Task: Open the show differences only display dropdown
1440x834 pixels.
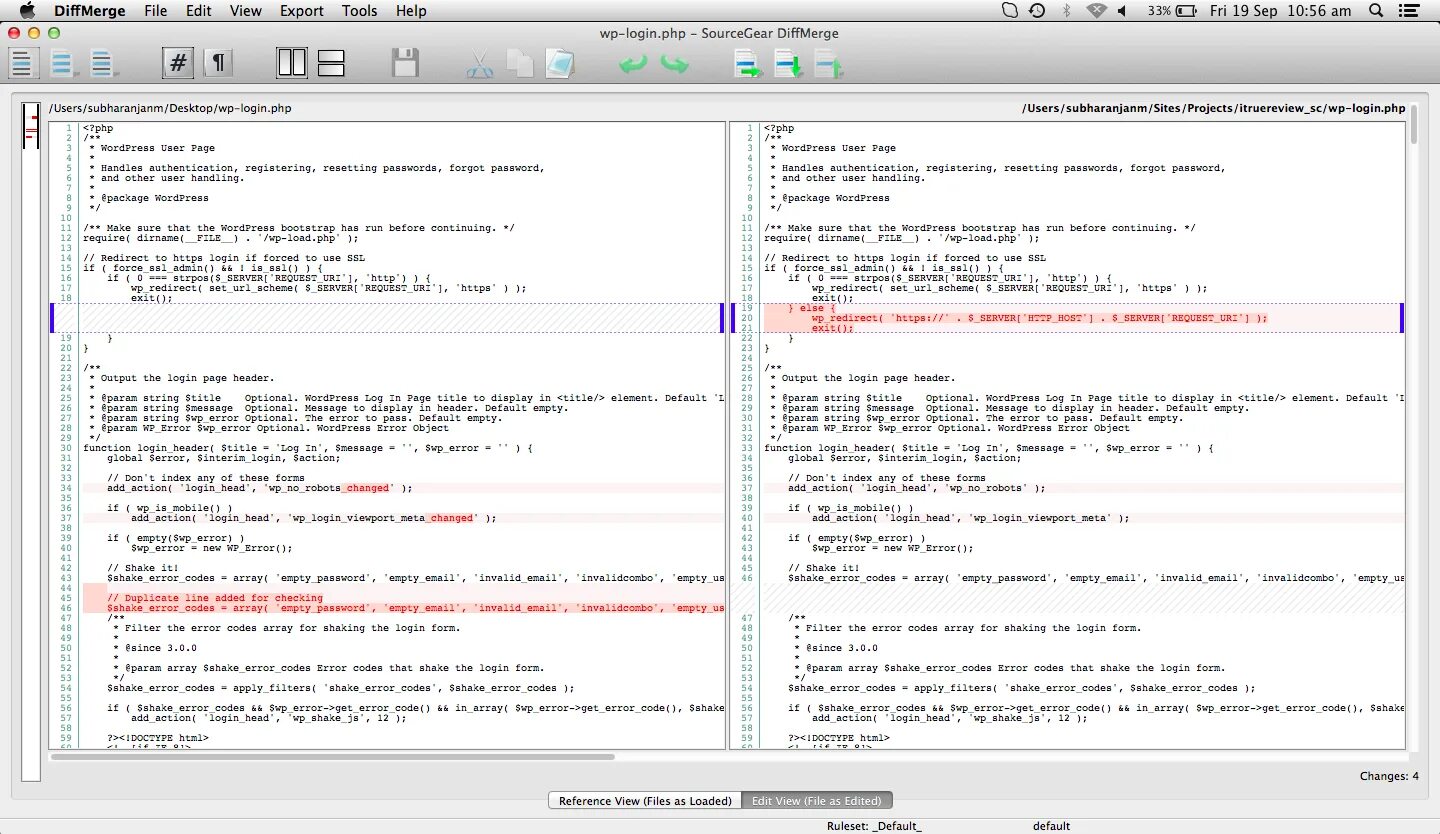Action: [x=63, y=63]
